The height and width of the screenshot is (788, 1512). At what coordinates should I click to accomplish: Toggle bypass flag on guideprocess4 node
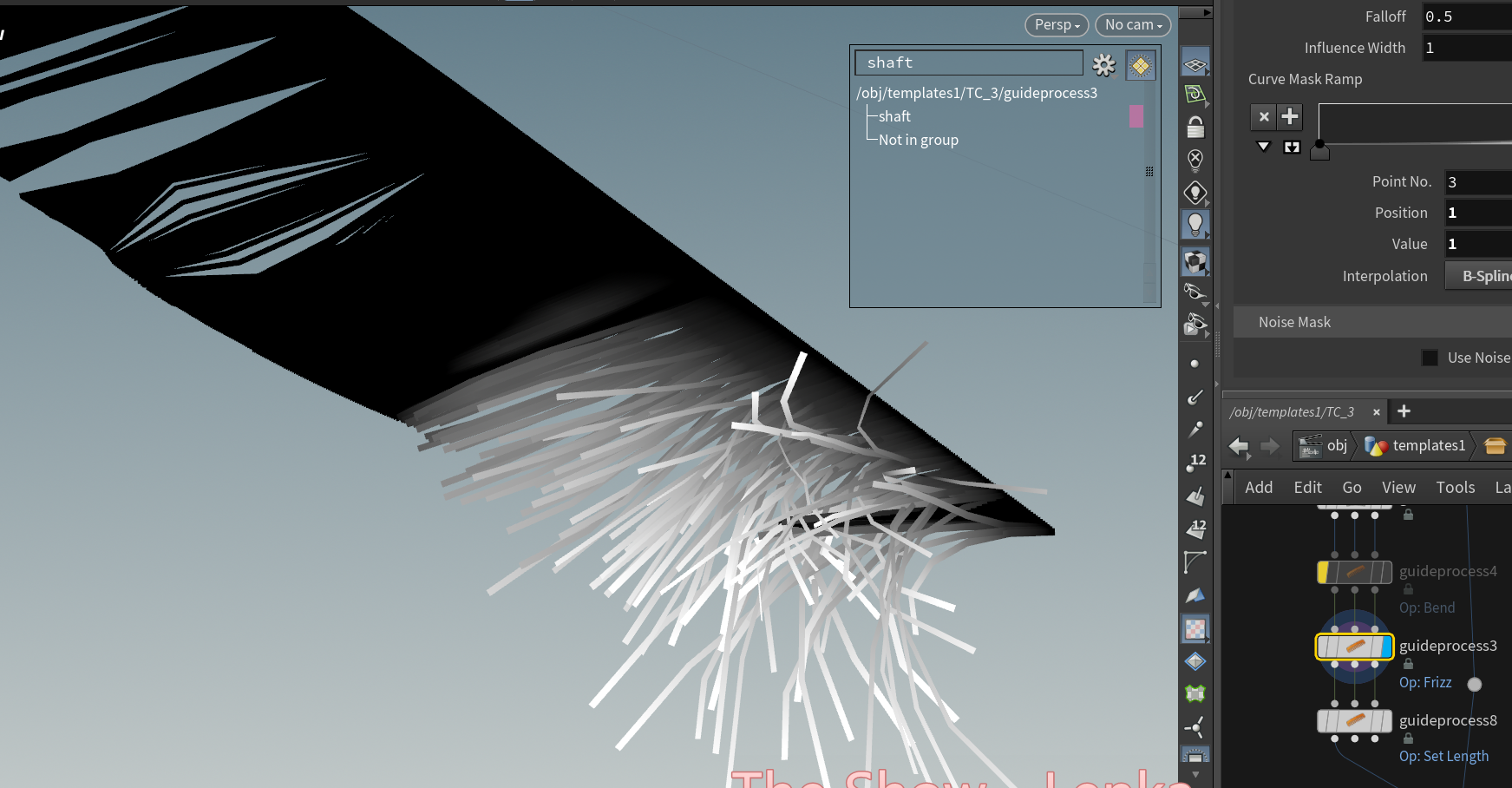(1324, 572)
